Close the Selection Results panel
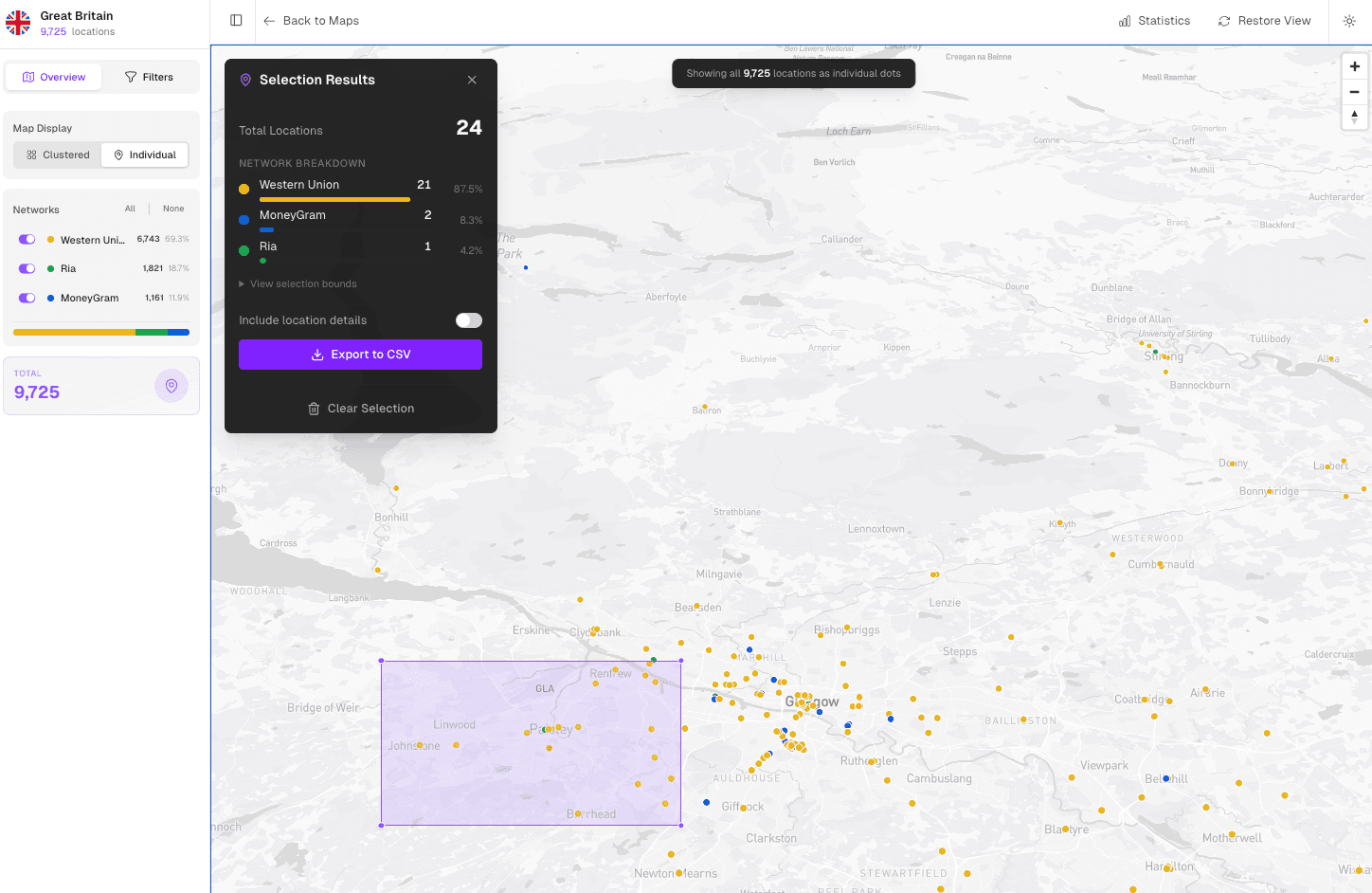Screen dimensions: 1372x893 [472, 80]
